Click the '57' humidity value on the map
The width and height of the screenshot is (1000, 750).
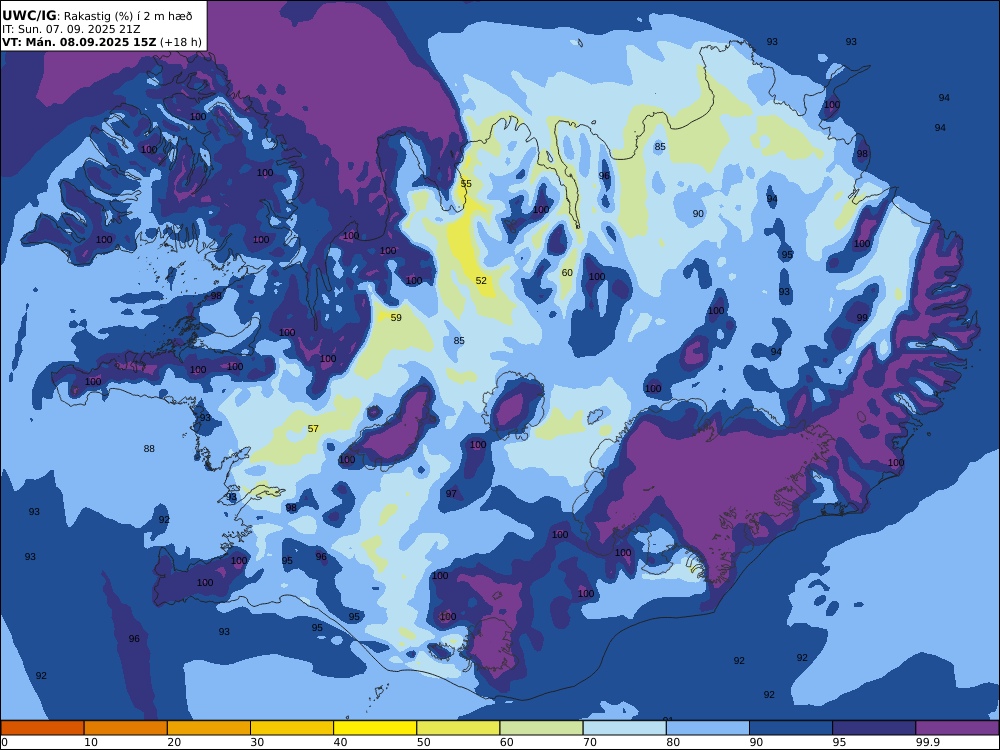[x=313, y=429]
